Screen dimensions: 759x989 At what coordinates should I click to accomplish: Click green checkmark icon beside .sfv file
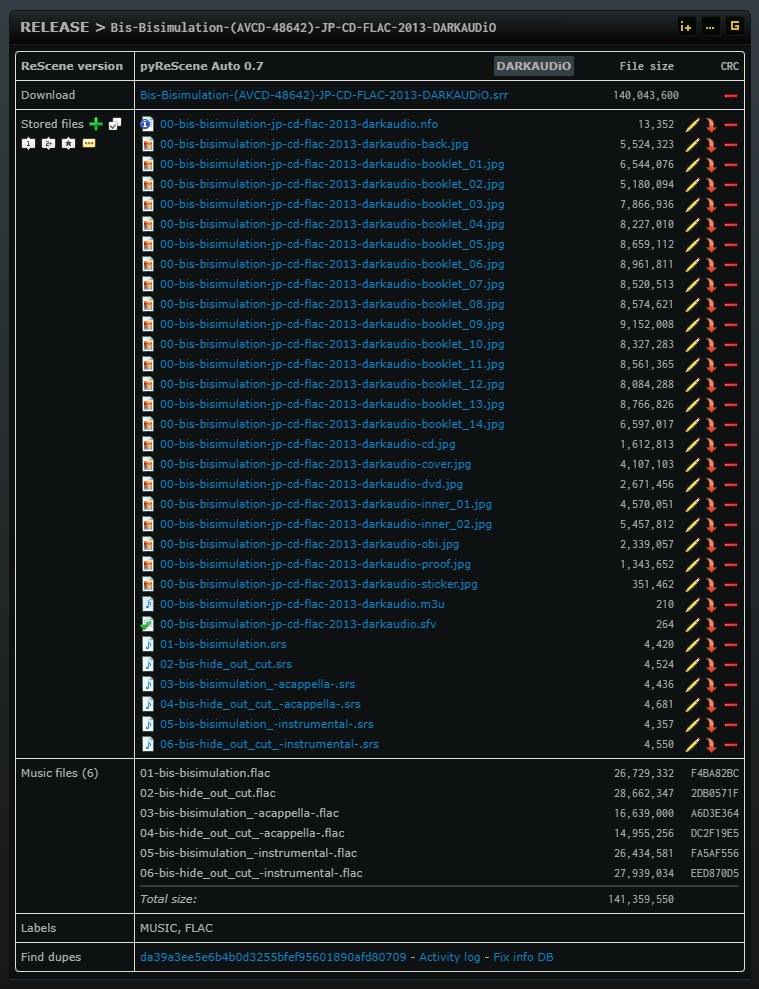tap(147, 624)
